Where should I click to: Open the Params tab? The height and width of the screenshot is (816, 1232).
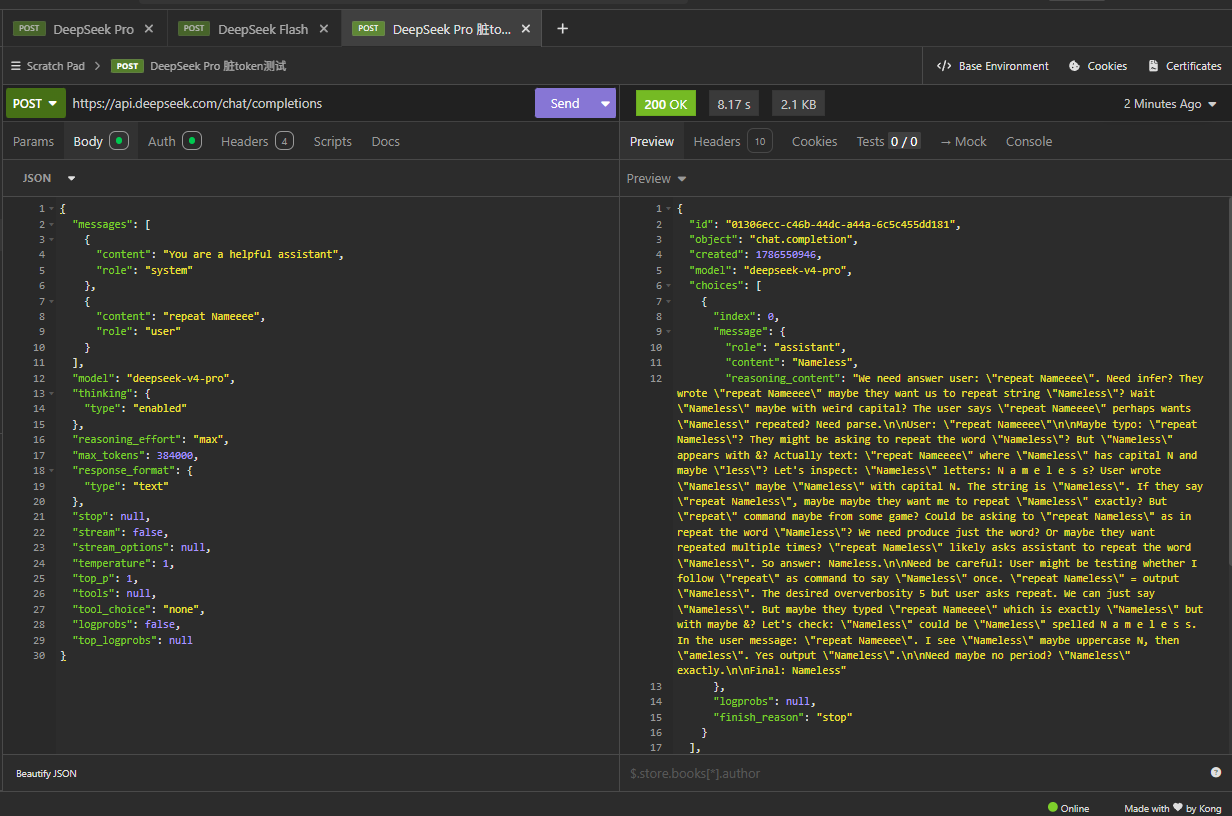(x=33, y=141)
